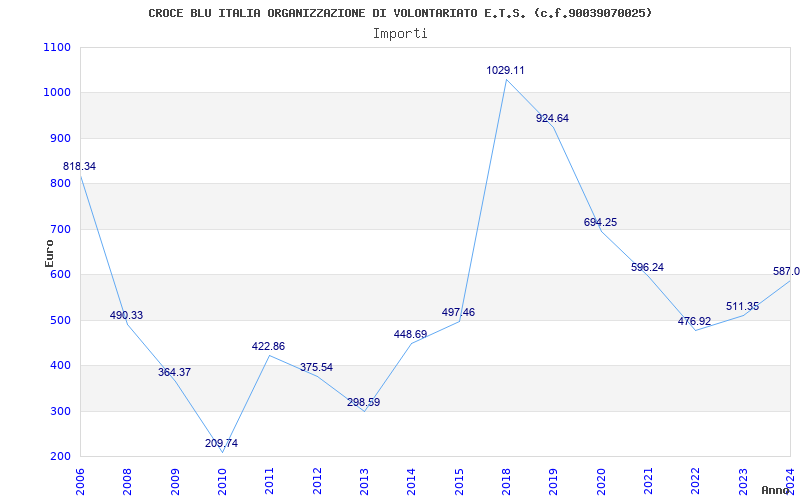Click the 364.37 data label

coord(174,372)
